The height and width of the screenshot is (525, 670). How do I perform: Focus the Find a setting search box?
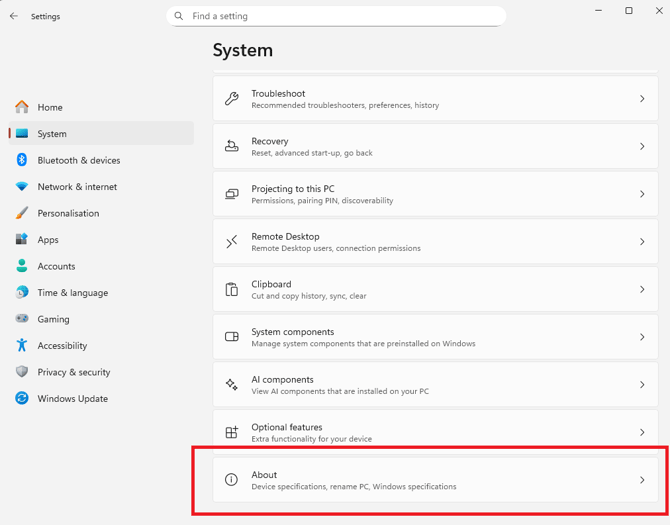pos(336,16)
